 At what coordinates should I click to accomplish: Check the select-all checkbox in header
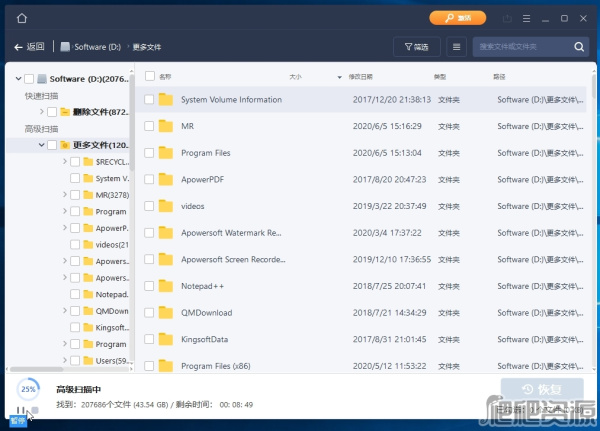[149, 76]
